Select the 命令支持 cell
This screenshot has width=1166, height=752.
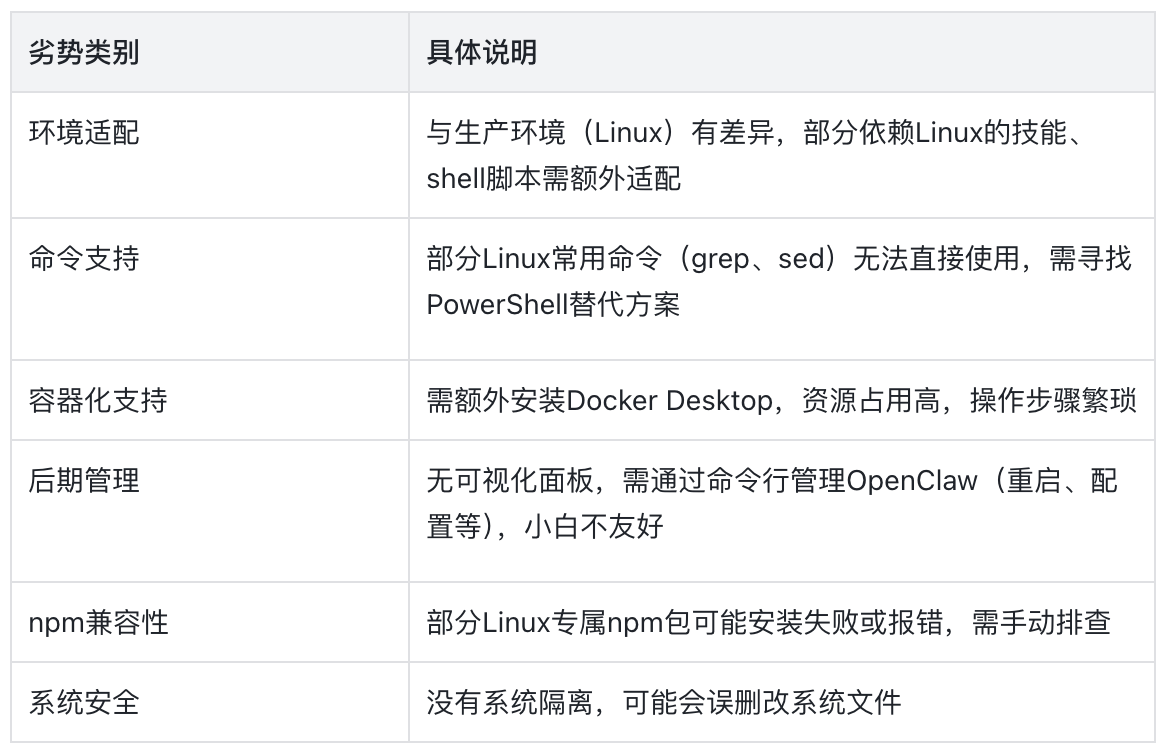point(84,259)
